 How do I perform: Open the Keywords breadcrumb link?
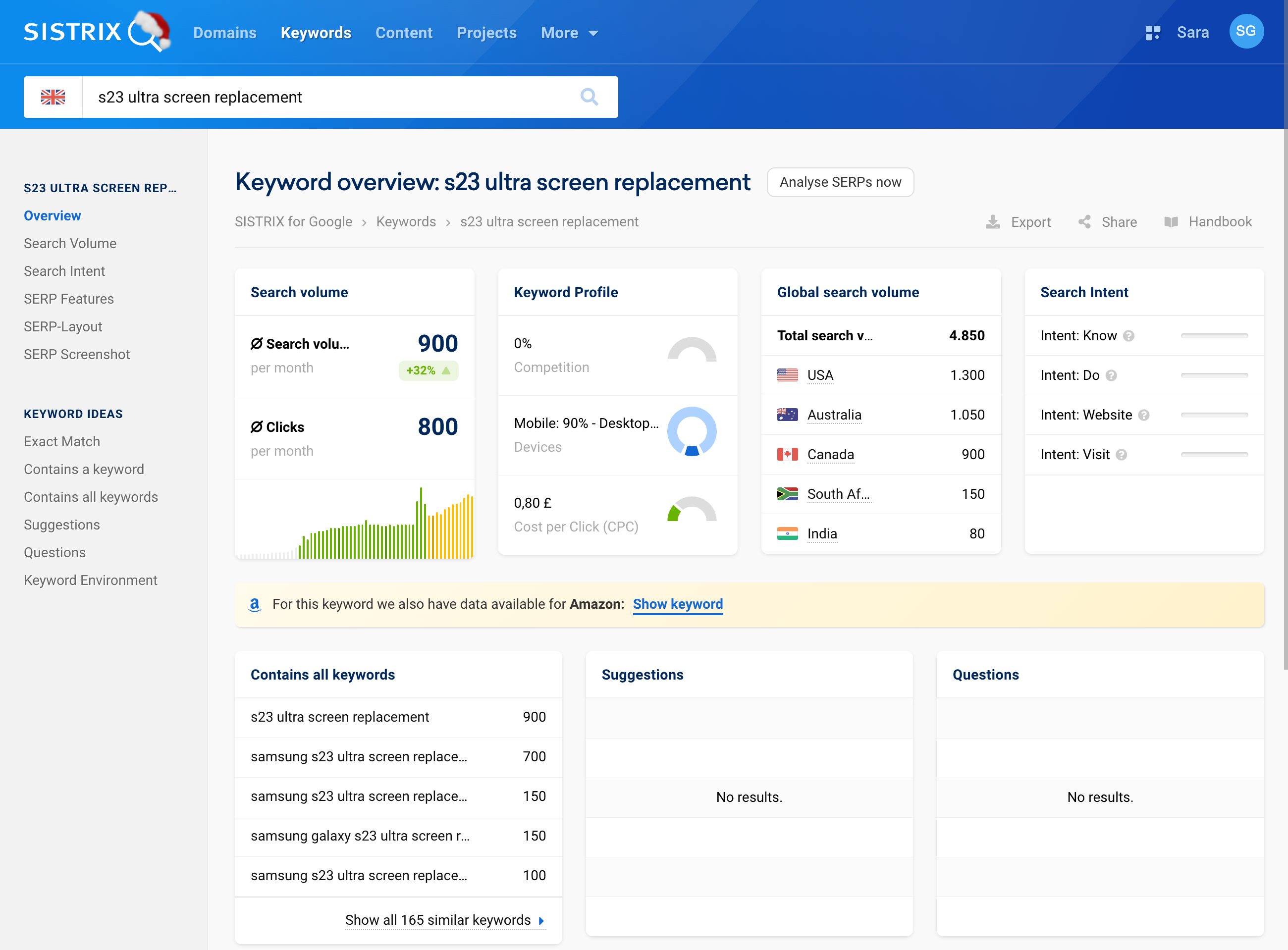click(x=406, y=222)
